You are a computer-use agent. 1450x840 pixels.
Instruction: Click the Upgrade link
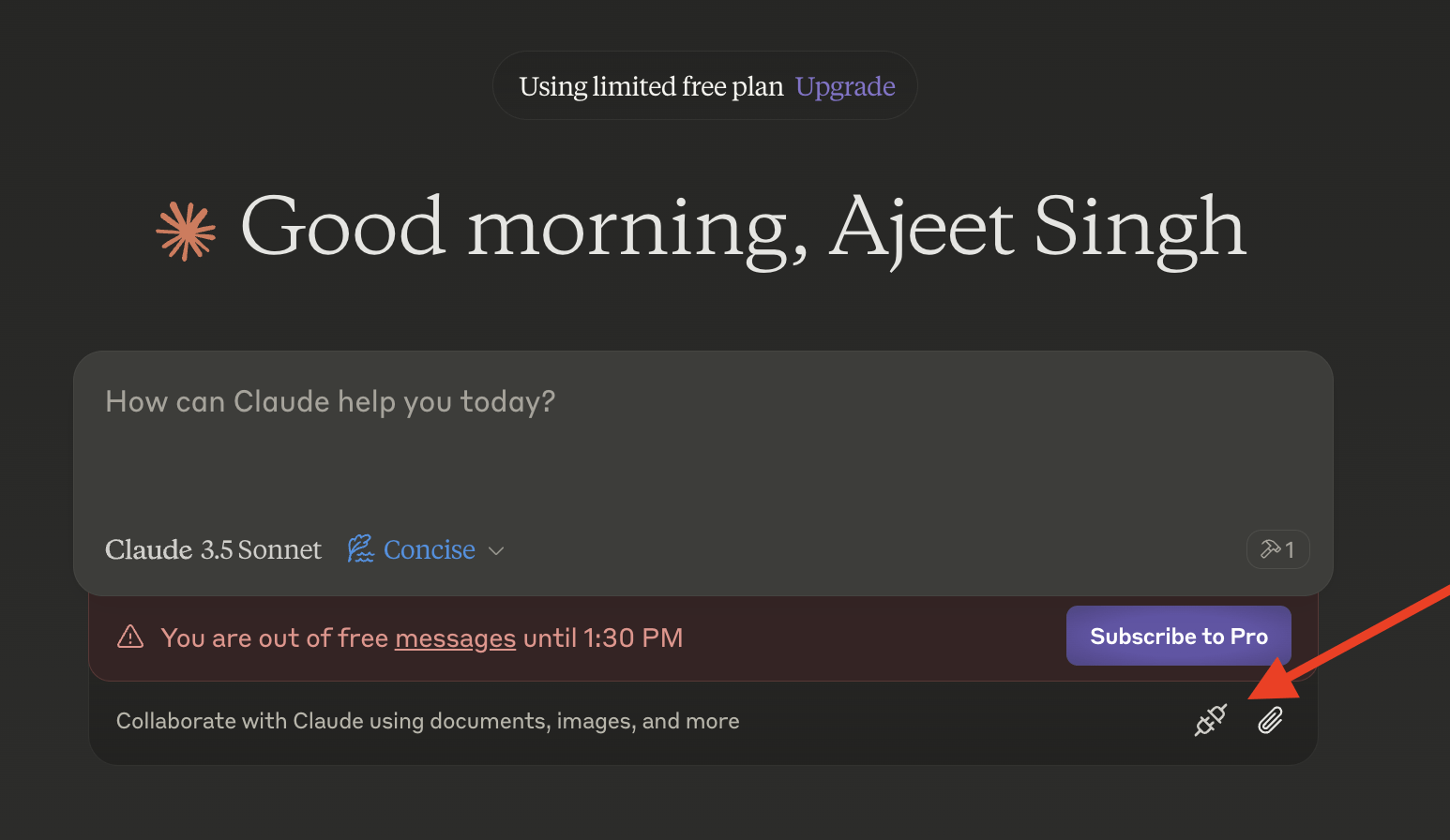click(x=844, y=86)
